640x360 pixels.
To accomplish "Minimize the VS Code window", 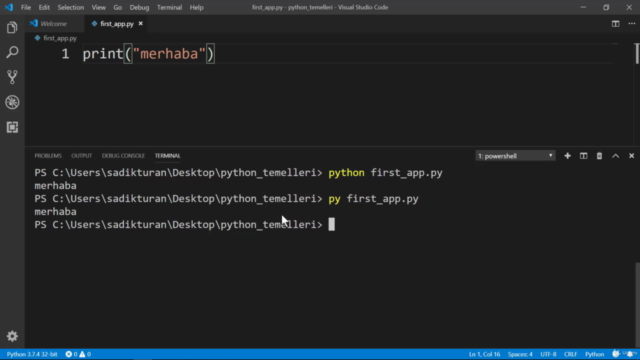I will point(583,7).
